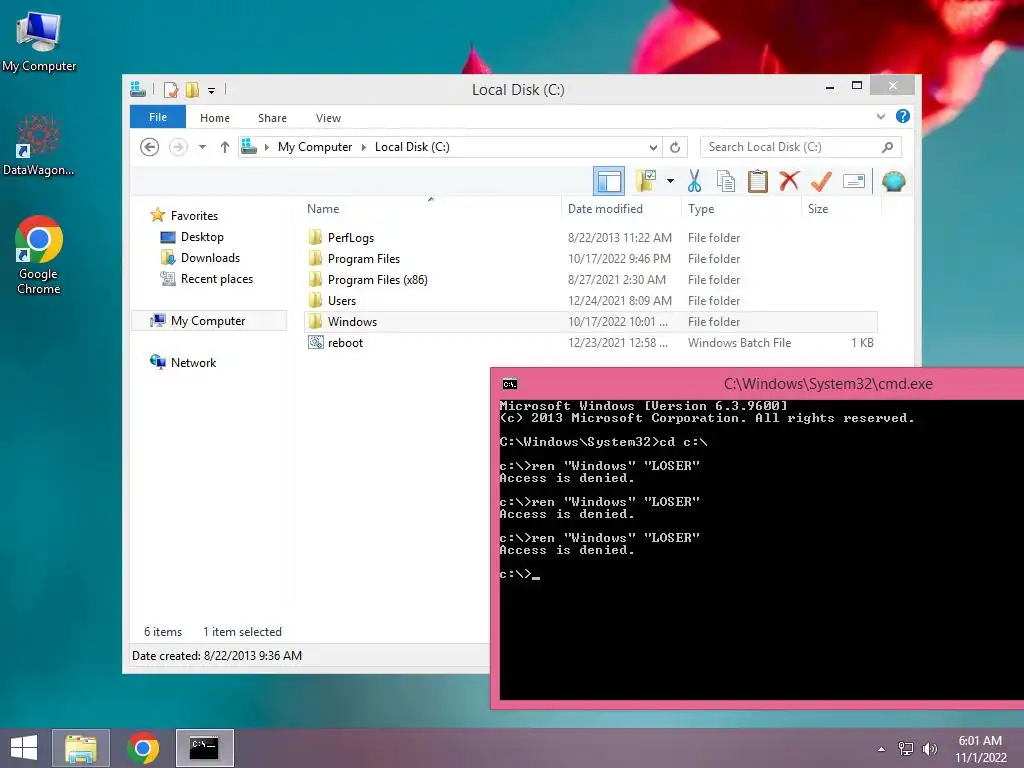Click Local Disk (C:) breadcrumb segment
The height and width of the screenshot is (768, 1024).
[412, 147]
